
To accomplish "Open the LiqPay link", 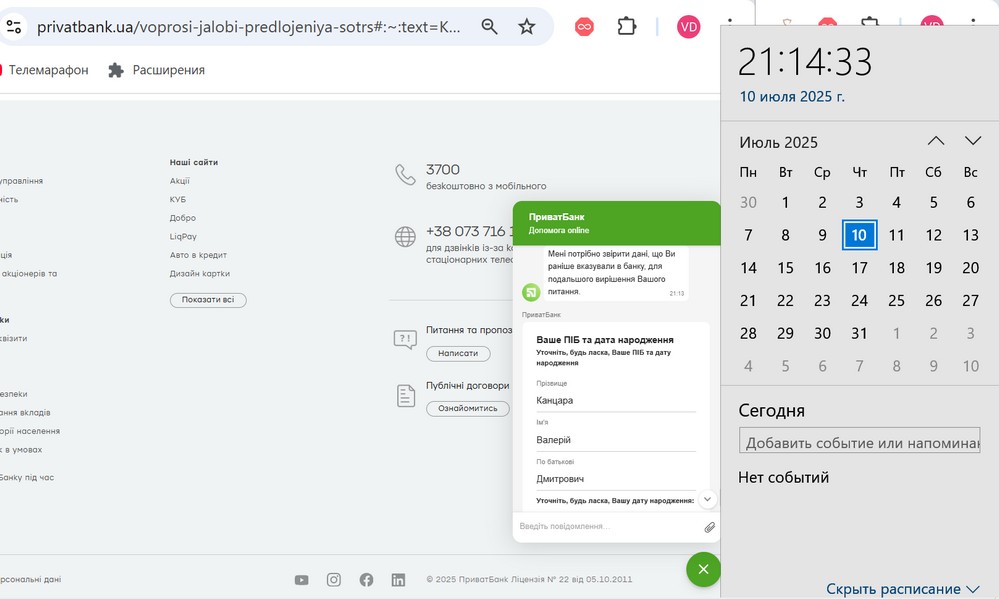I will click(x=183, y=236).
